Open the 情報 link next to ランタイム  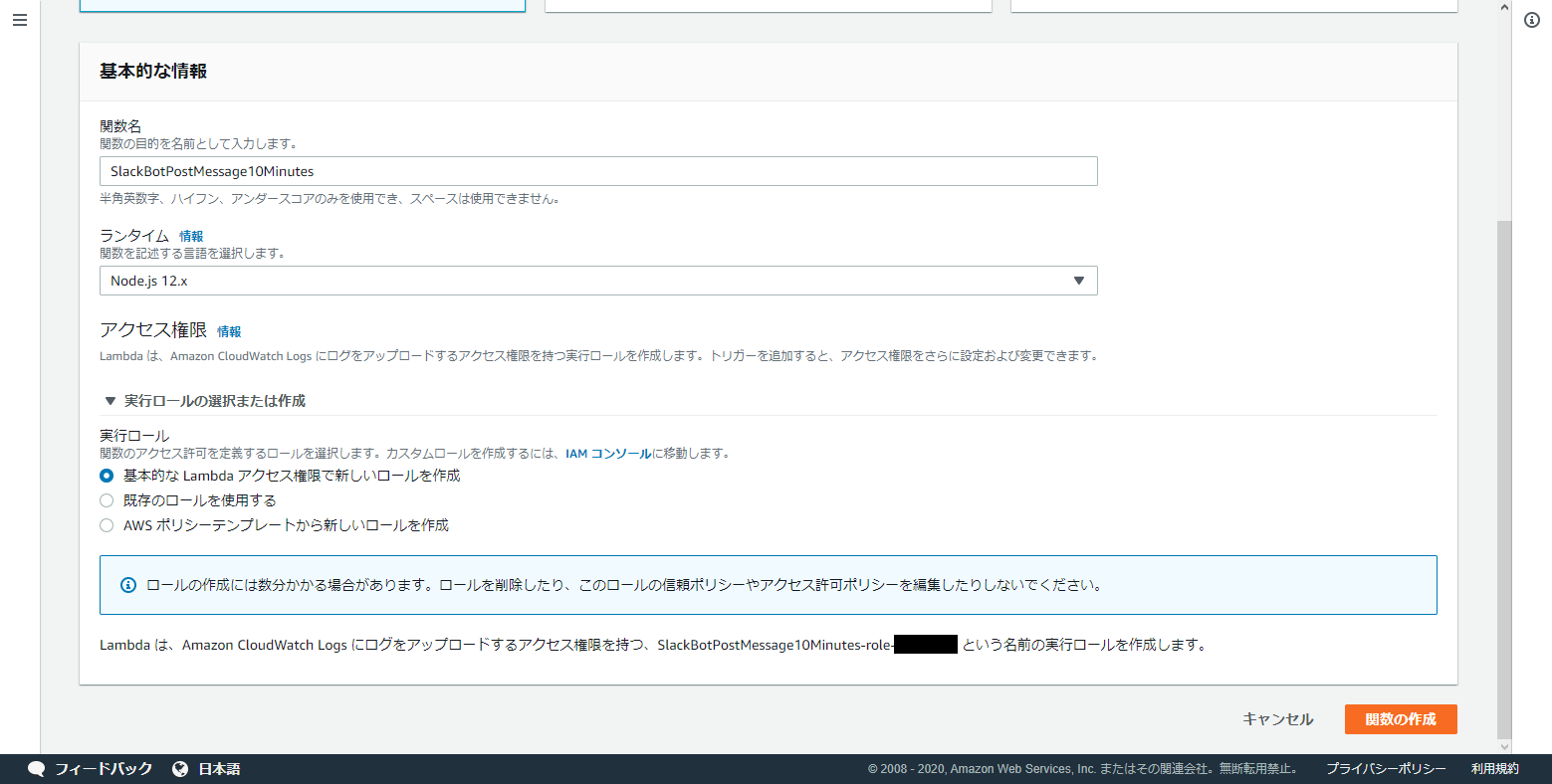(191, 237)
